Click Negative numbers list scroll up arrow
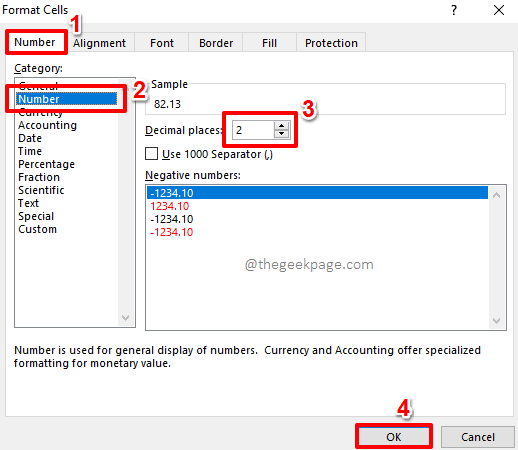 496,195
